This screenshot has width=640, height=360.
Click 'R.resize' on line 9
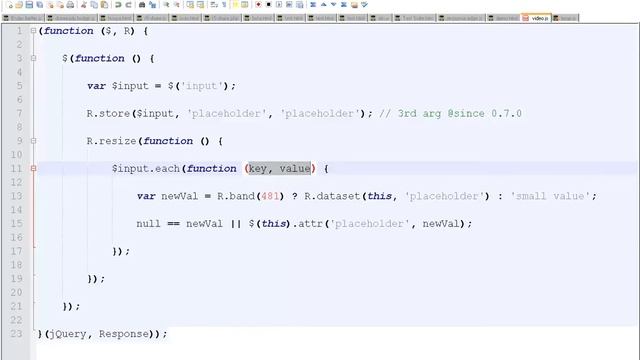111,141
